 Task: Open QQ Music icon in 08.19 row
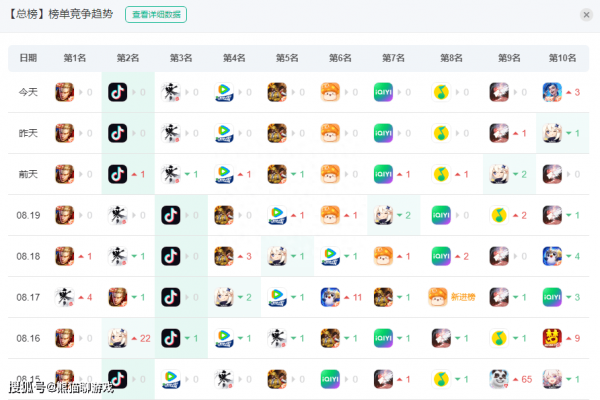click(499, 215)
